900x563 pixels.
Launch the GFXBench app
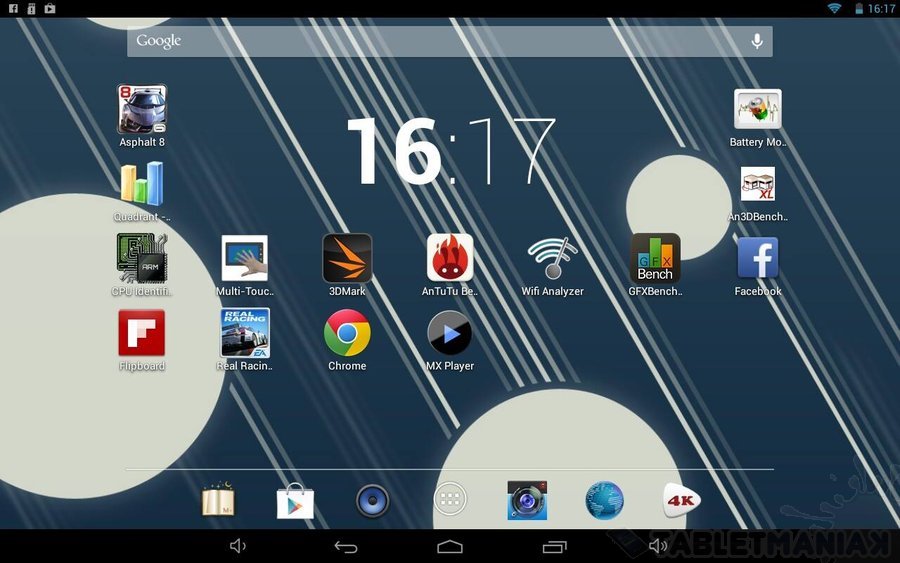655,258
